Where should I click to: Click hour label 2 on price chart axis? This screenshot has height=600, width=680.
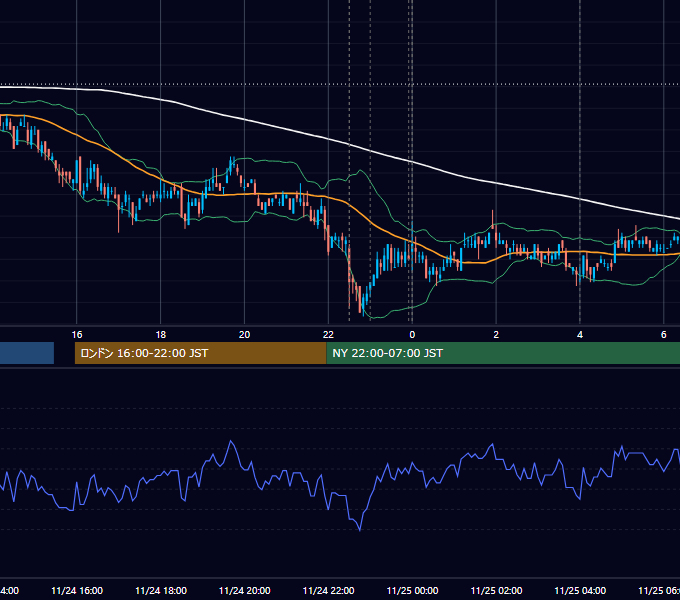[496, 335]
